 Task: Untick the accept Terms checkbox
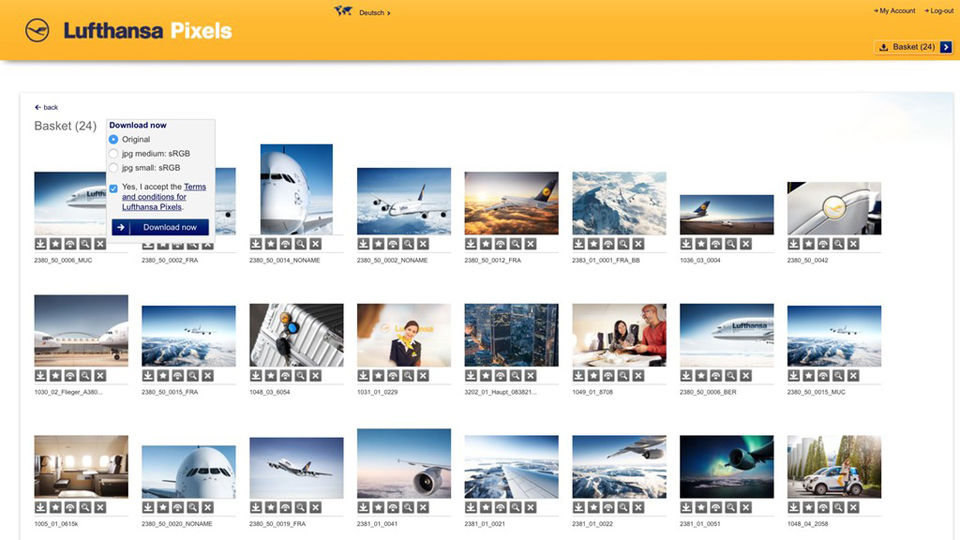point(113,189)
